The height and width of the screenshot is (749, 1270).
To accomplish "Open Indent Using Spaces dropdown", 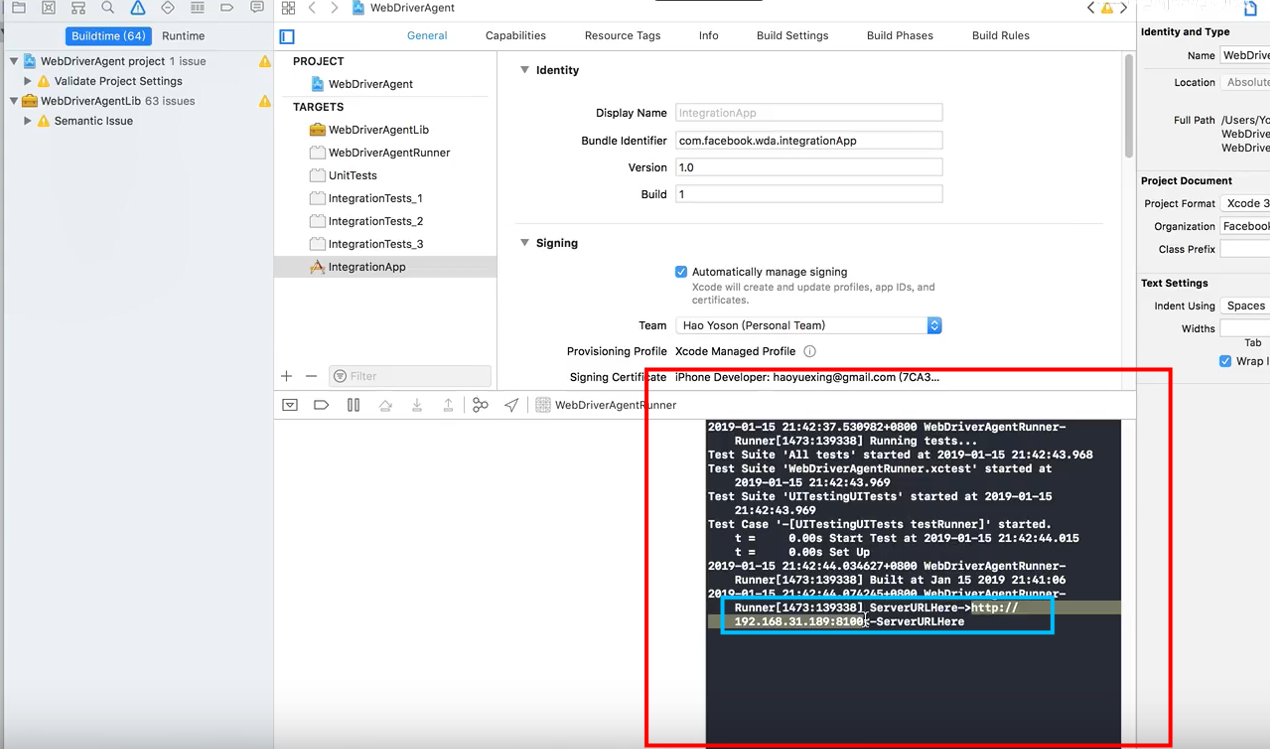I will [1246, 306].
